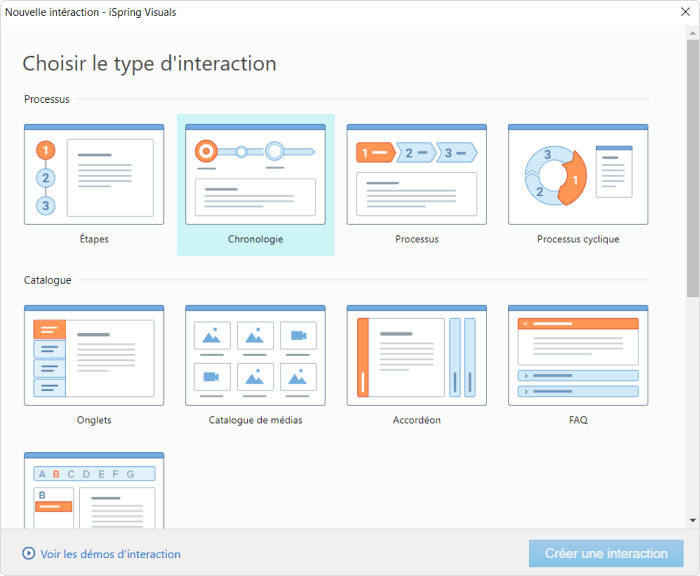
Task: Click the scrollbar down arrow
Action: point(693,520)
